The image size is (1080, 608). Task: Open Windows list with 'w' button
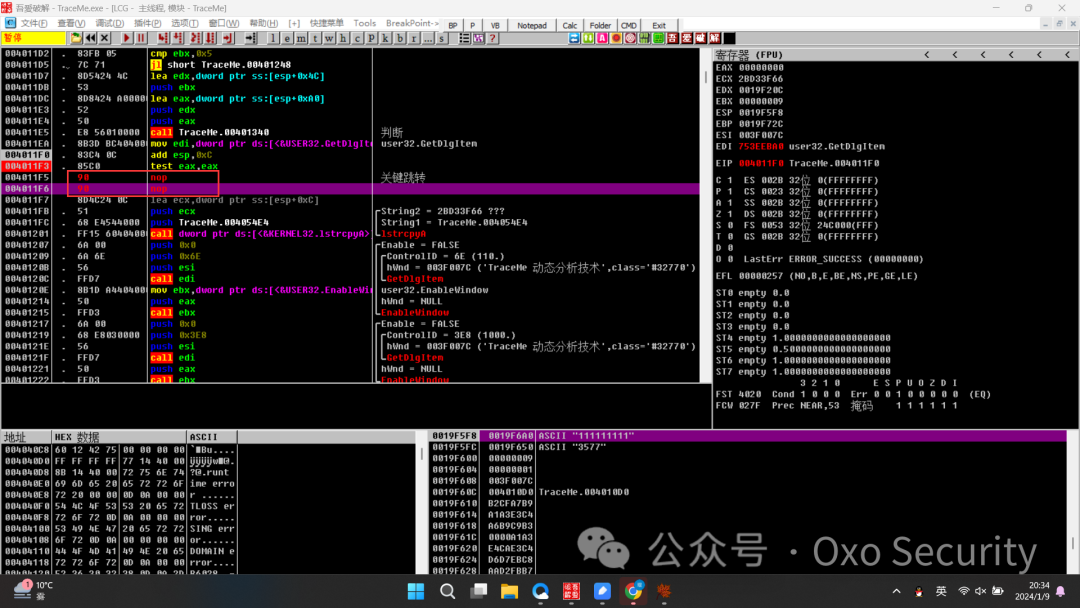[329, 39]
